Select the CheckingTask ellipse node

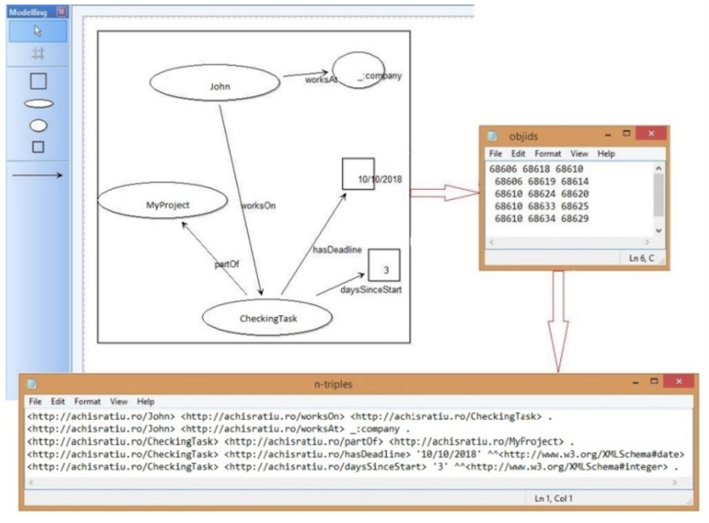pyautogui.click(x=265, y=318)
